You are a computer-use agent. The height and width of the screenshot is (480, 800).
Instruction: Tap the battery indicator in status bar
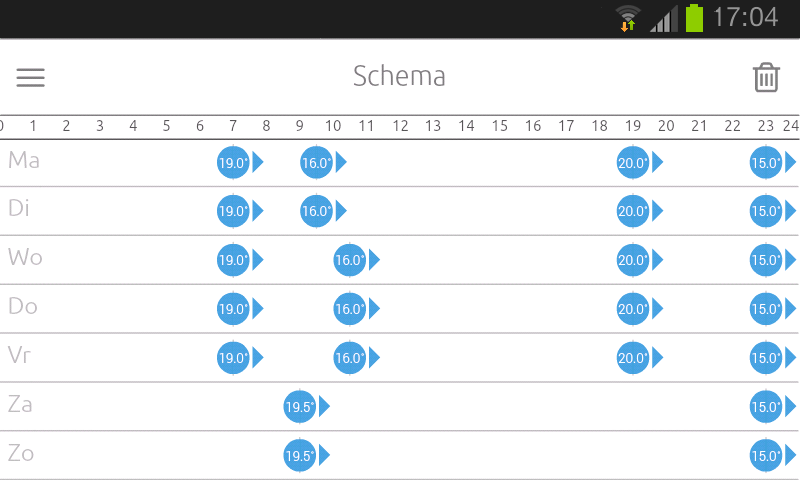[x=694, y=18]
